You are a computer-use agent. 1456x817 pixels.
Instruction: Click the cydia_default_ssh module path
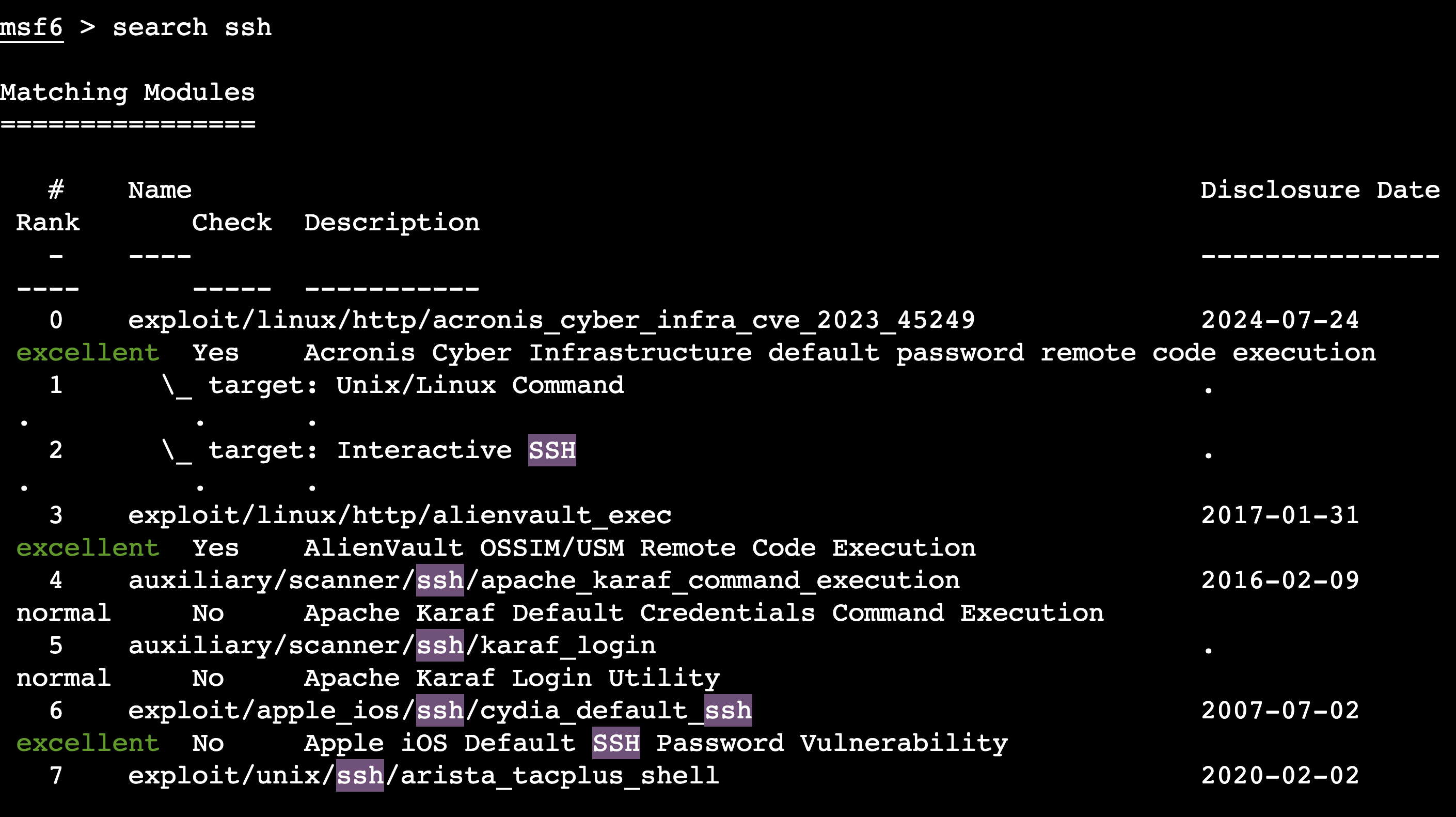(x=440, y=711)
